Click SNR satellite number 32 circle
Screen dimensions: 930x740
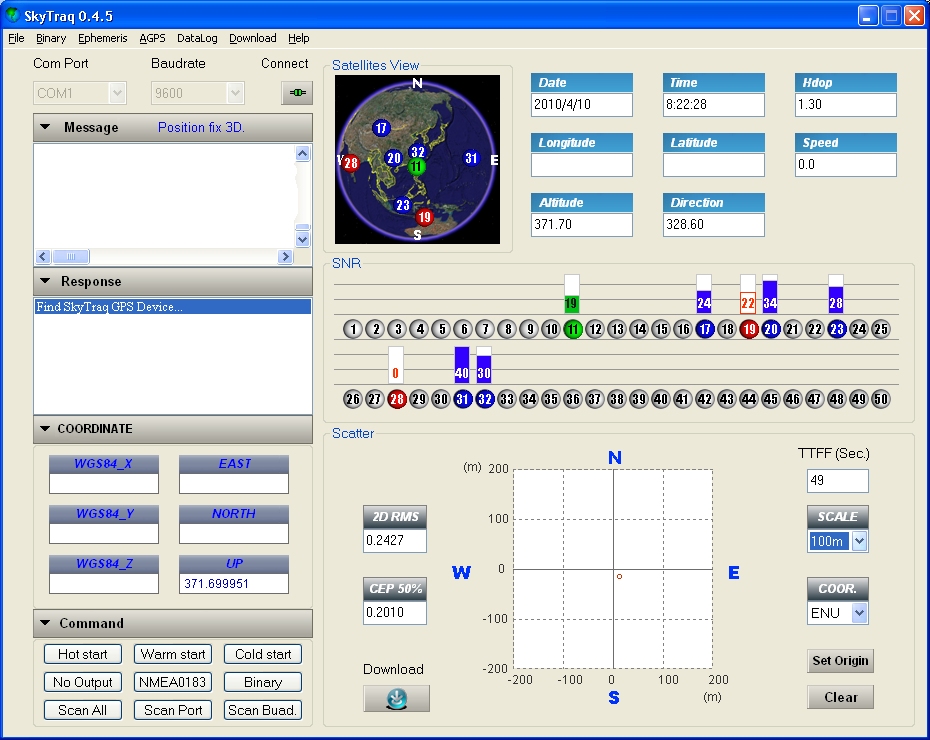click(x=485, y=399)
